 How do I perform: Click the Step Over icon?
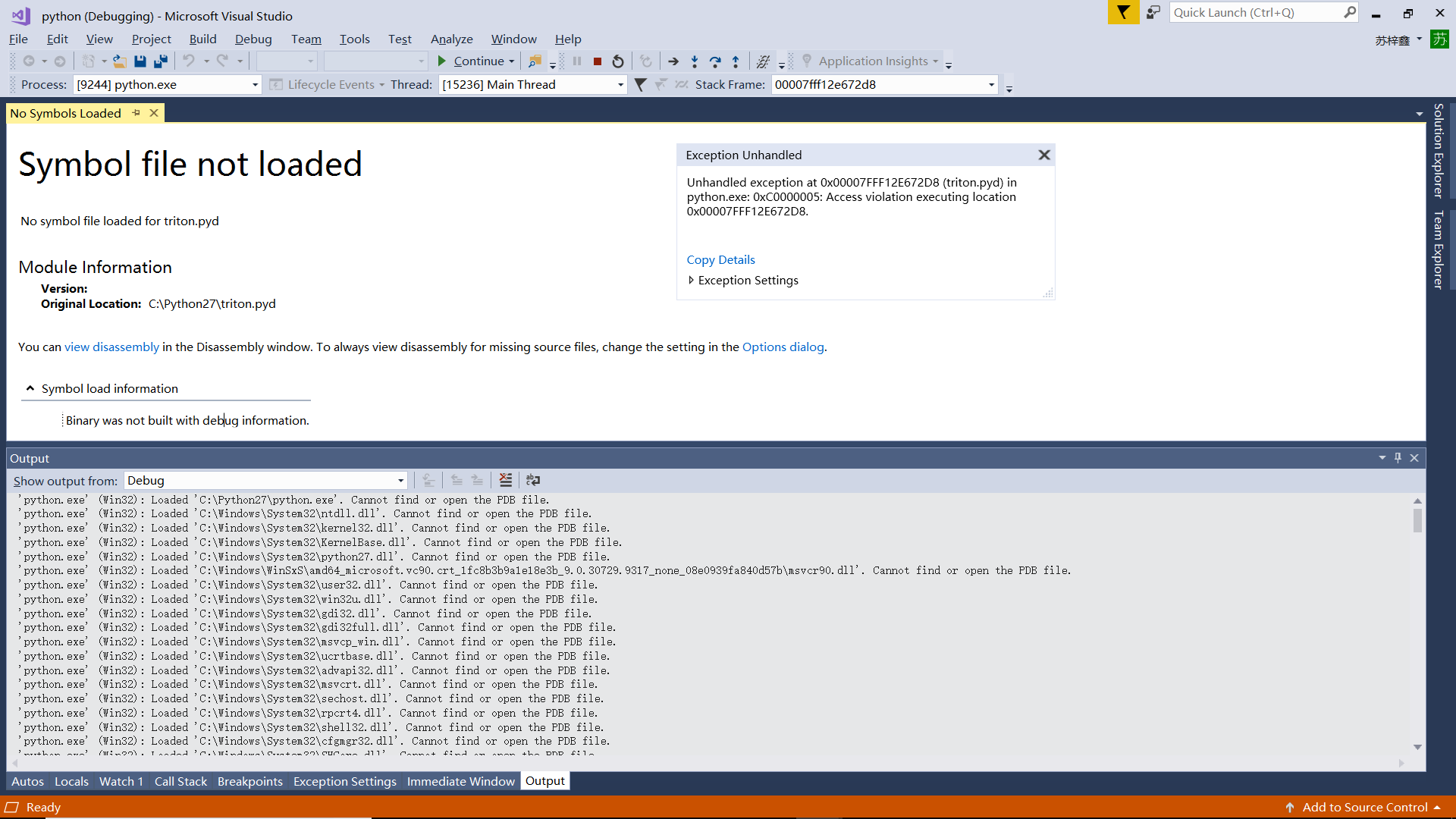[714, 61]
